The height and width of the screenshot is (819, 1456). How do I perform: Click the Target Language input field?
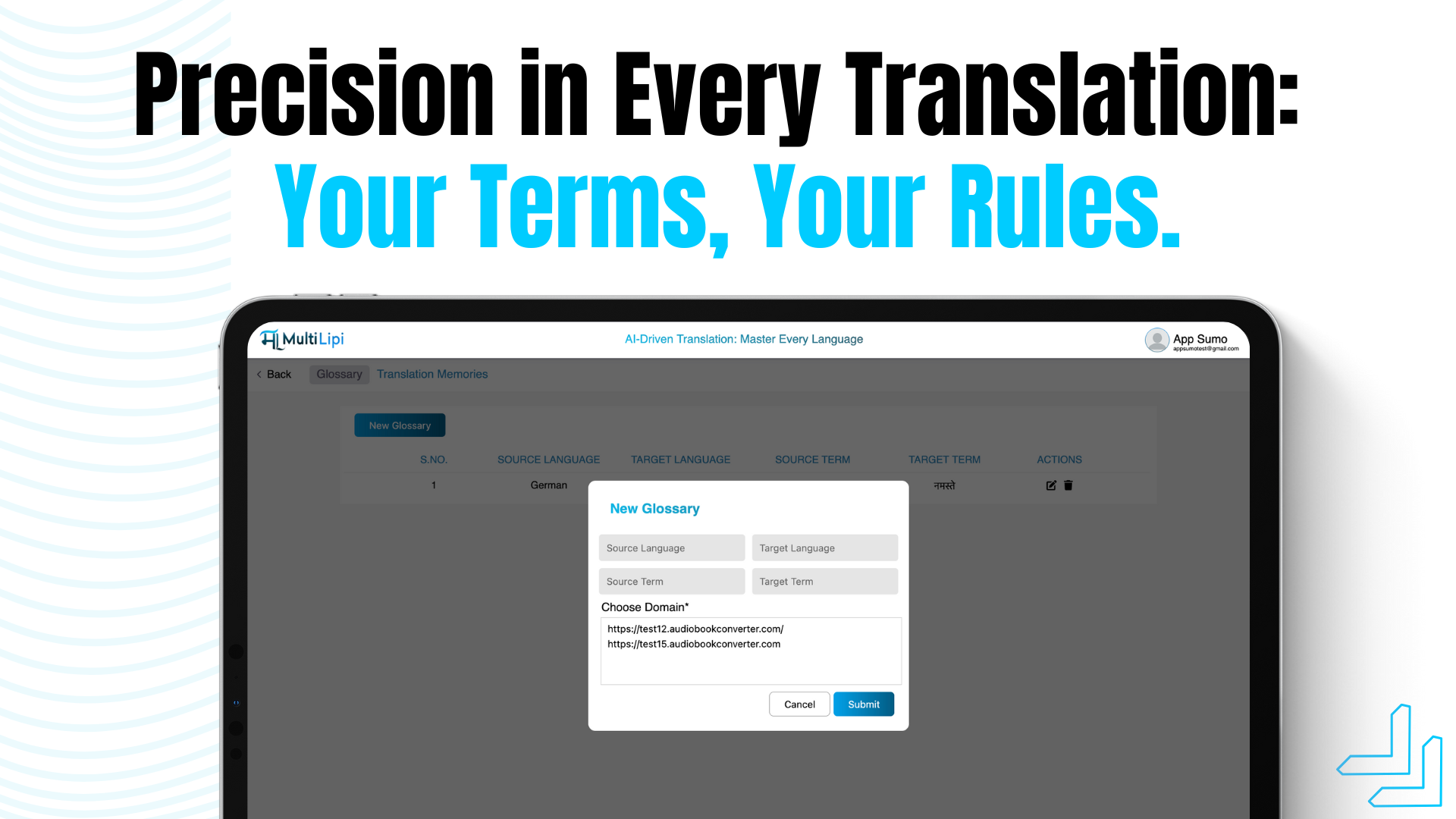pos(824,547)
